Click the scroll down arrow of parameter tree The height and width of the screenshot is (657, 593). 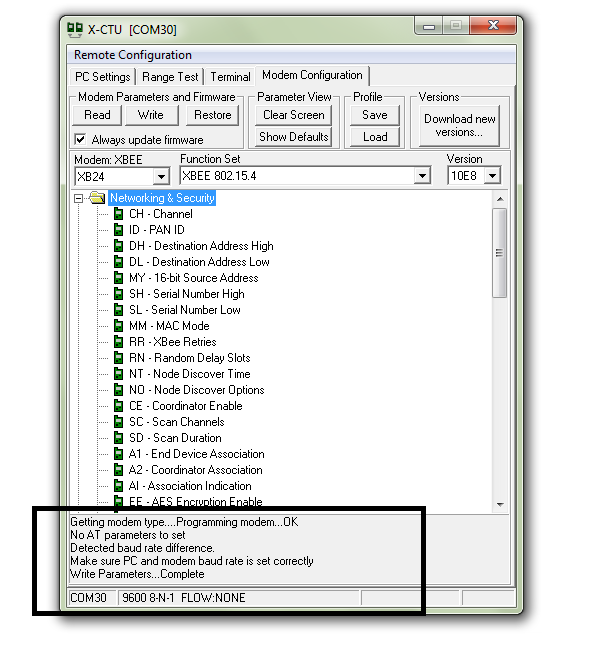click(500, 504)
